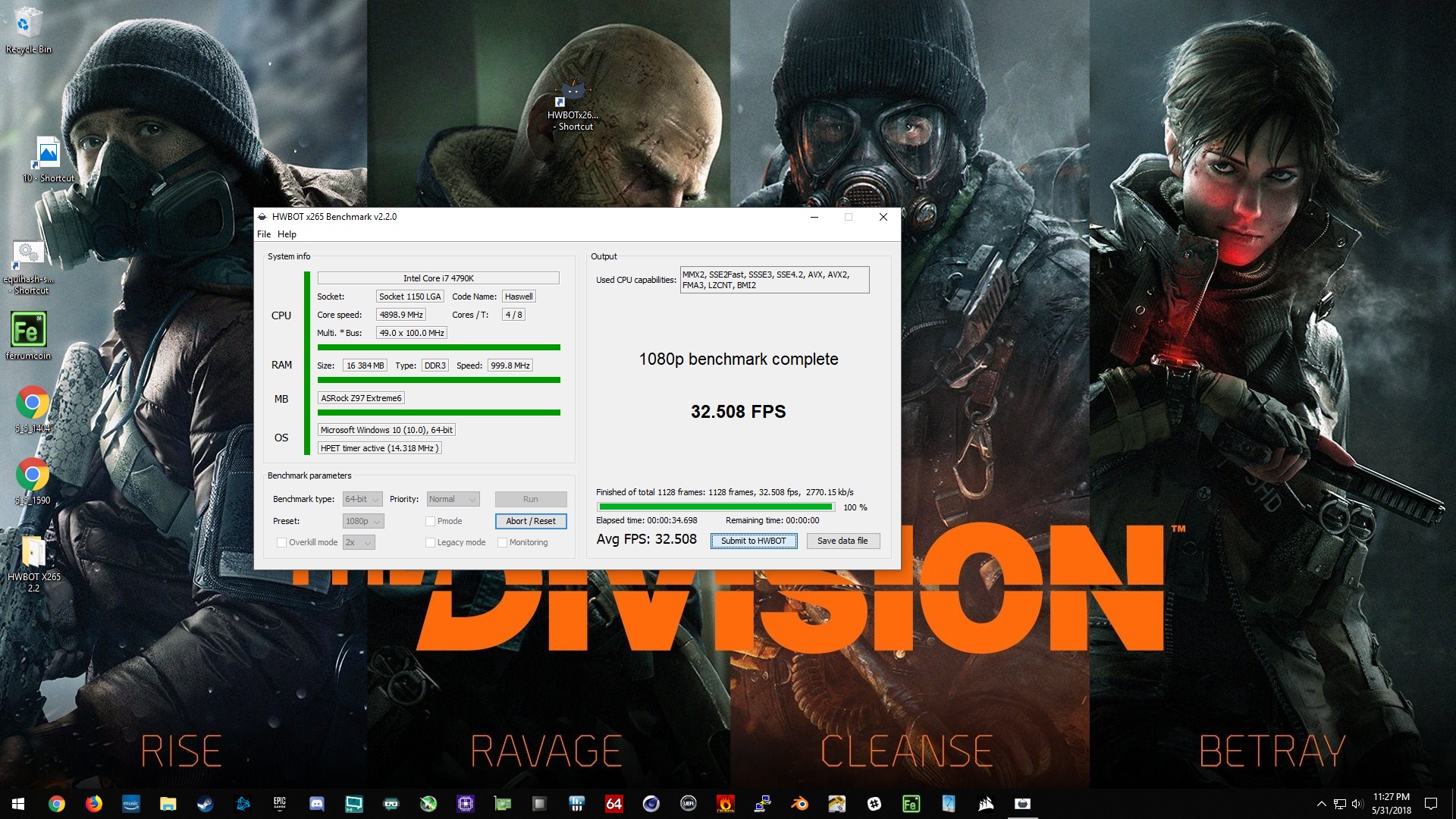Open Amazon Music from the taskbar

point(130,804)
